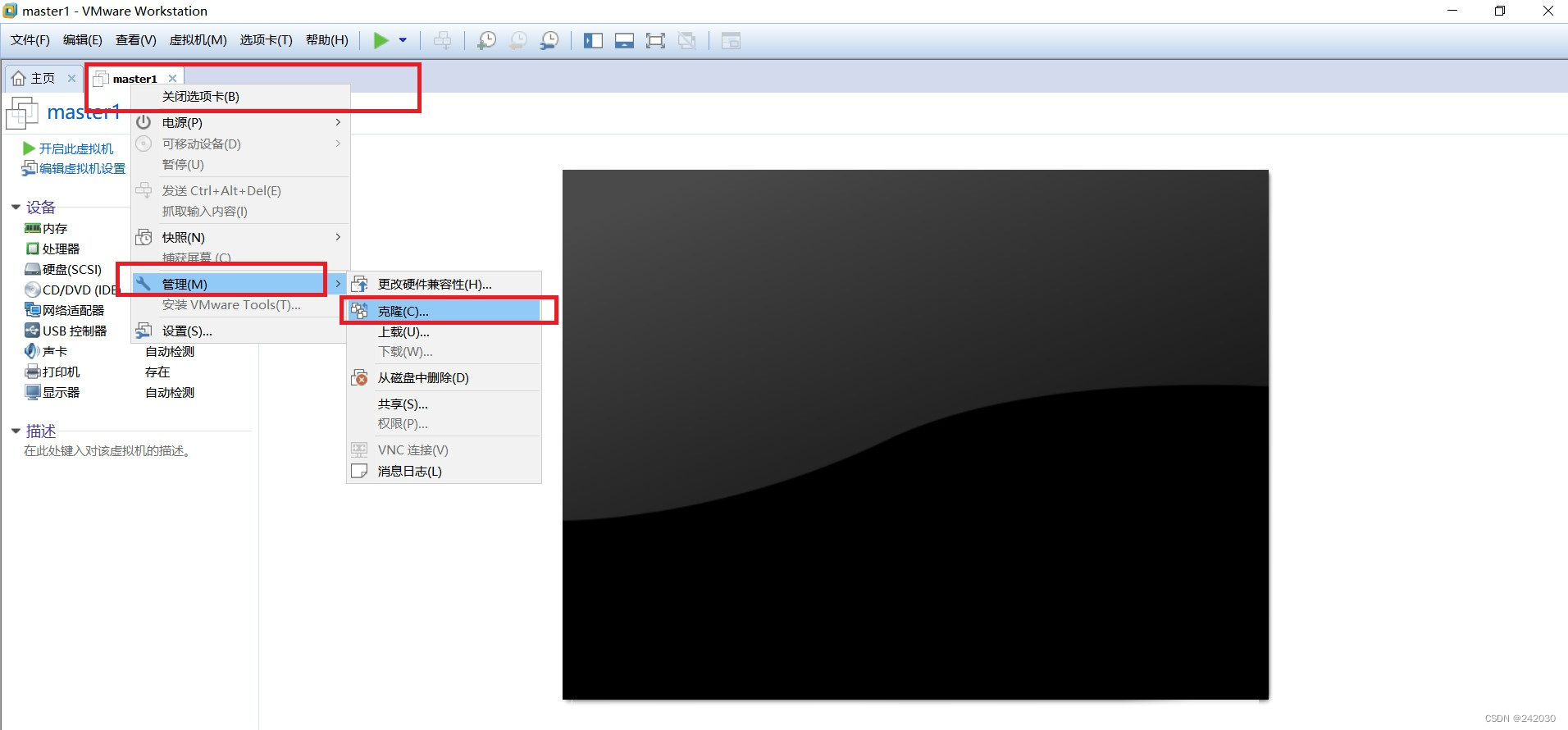Screen dimensions: 1568x730
Task: Click the console view toolbar icon
Action: pos(731,40)
